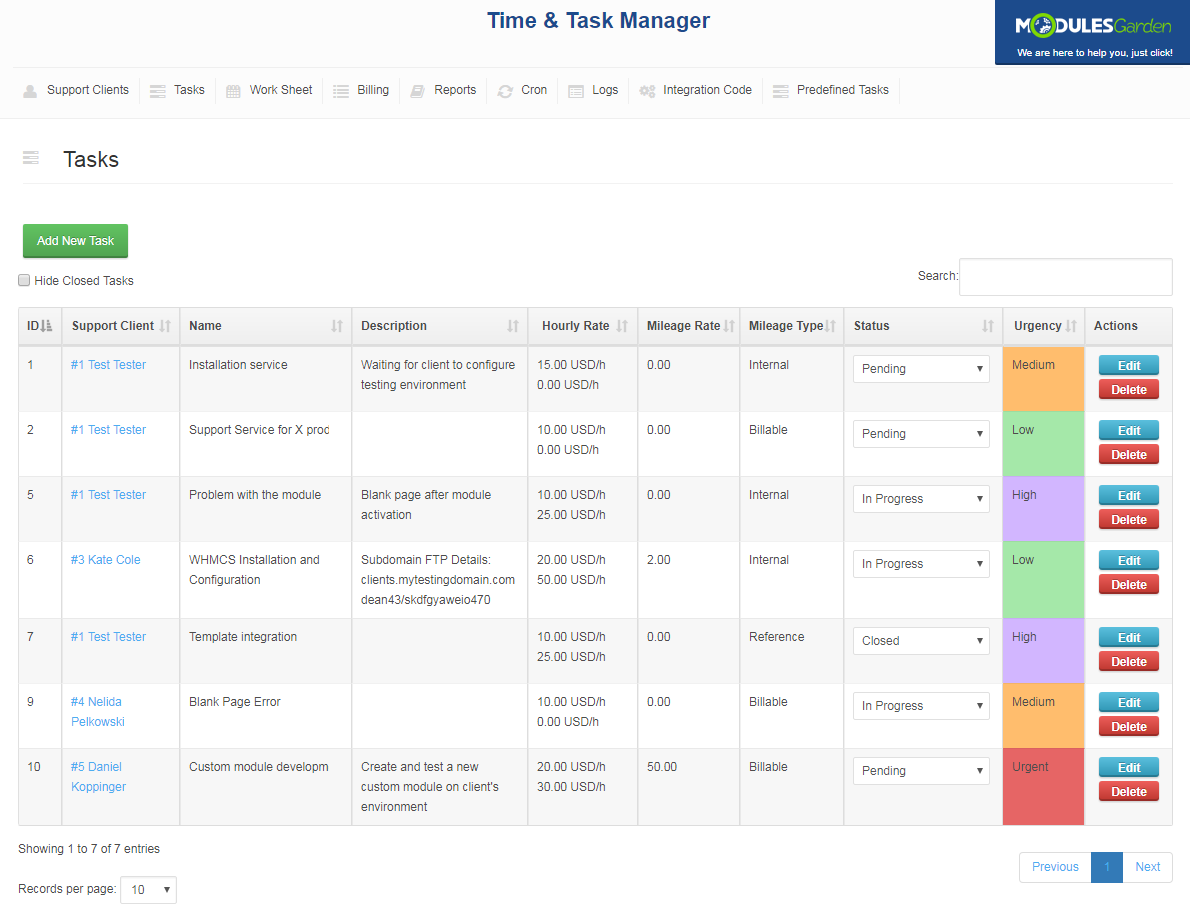
Task: Click the Add New Task button
Action: pos(75,241)
